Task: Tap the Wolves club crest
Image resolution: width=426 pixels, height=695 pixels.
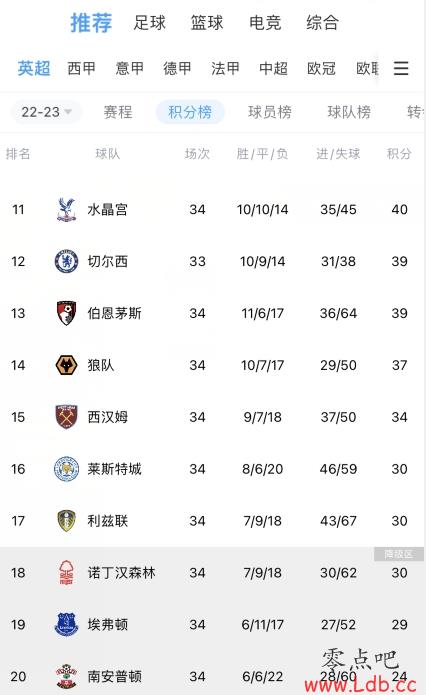Action: [x=66, y=365]
